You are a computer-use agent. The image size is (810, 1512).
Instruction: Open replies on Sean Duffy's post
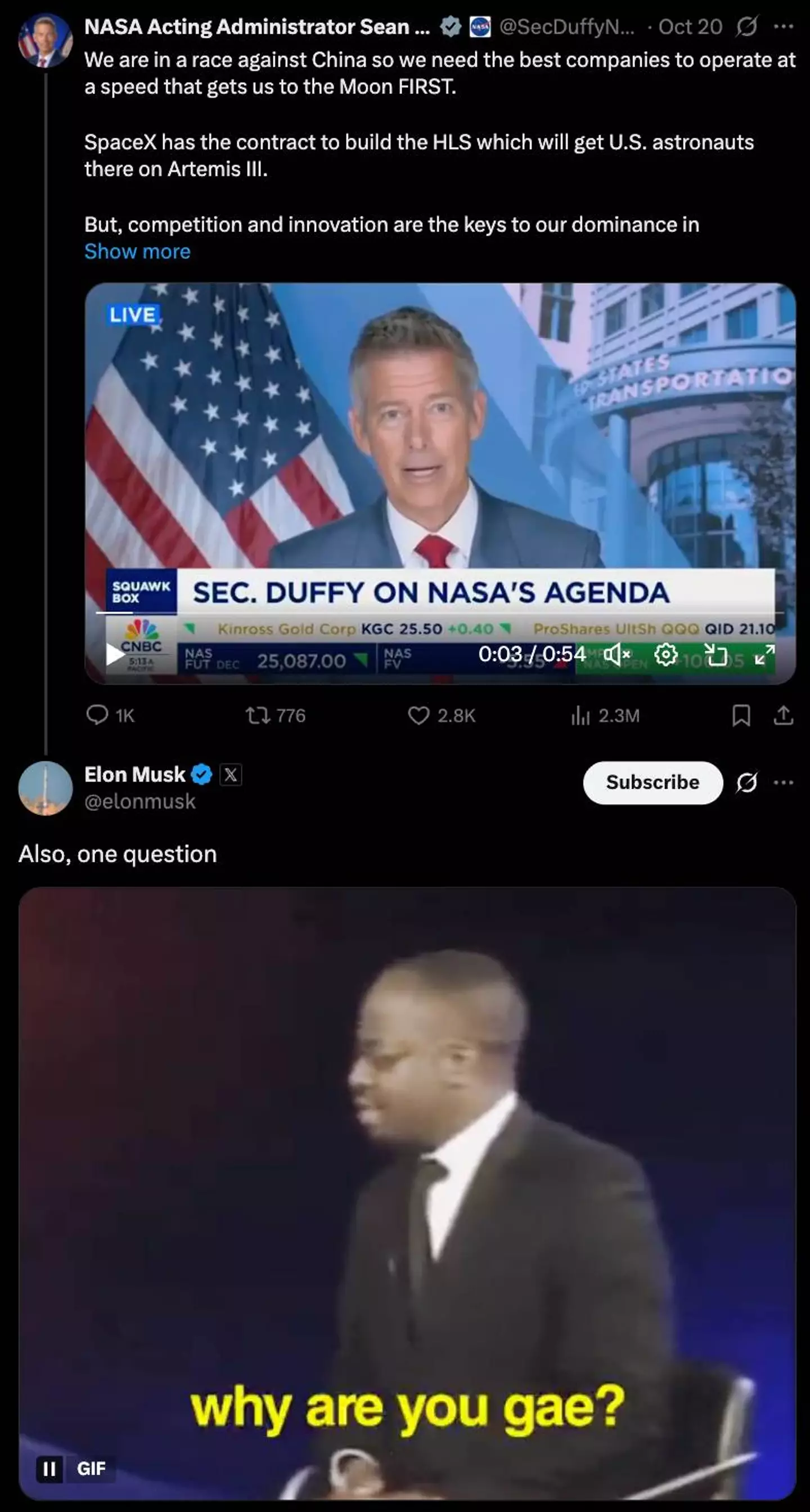pyautogui.click(x=110, y=715)
